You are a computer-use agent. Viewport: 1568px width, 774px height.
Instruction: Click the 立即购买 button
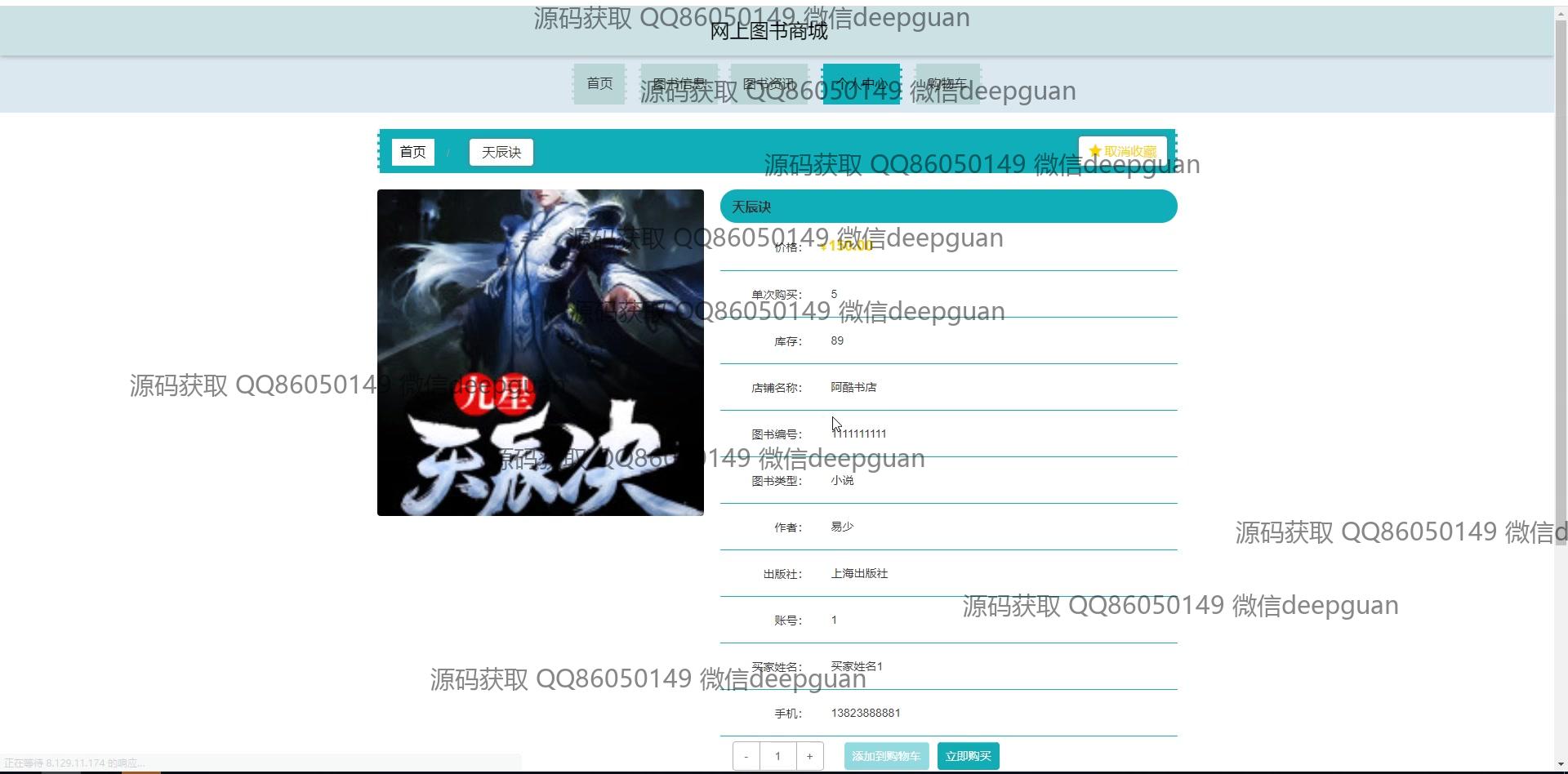968,756
